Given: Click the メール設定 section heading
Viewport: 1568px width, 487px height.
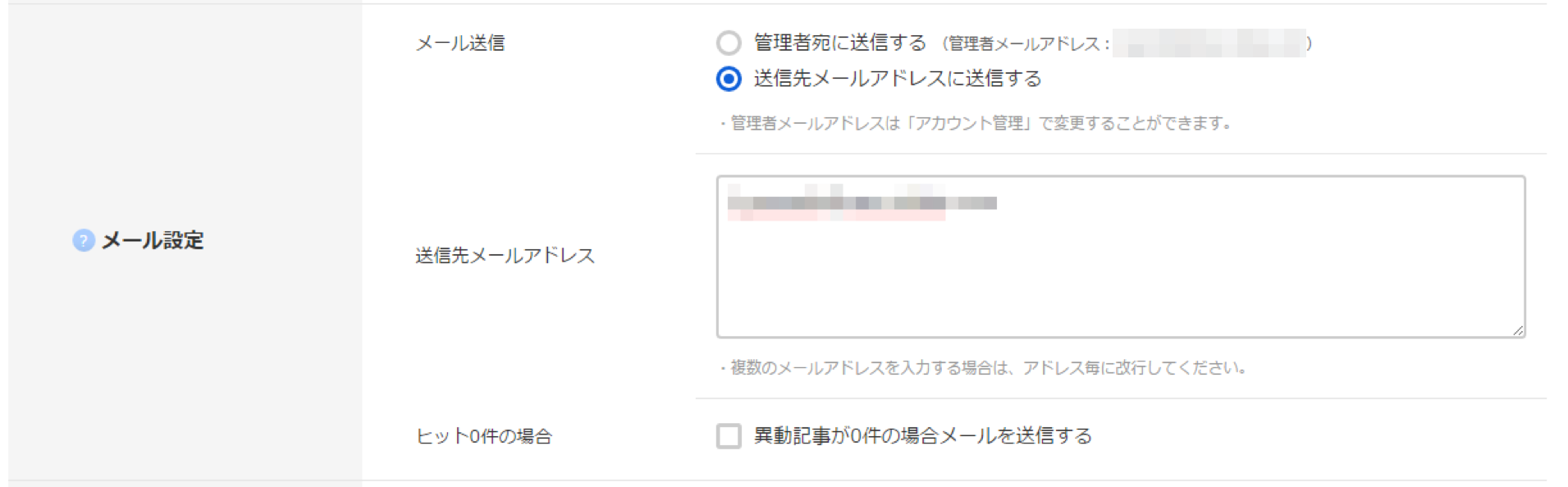Looking at the screenshot, I should [x=152, y=240].
